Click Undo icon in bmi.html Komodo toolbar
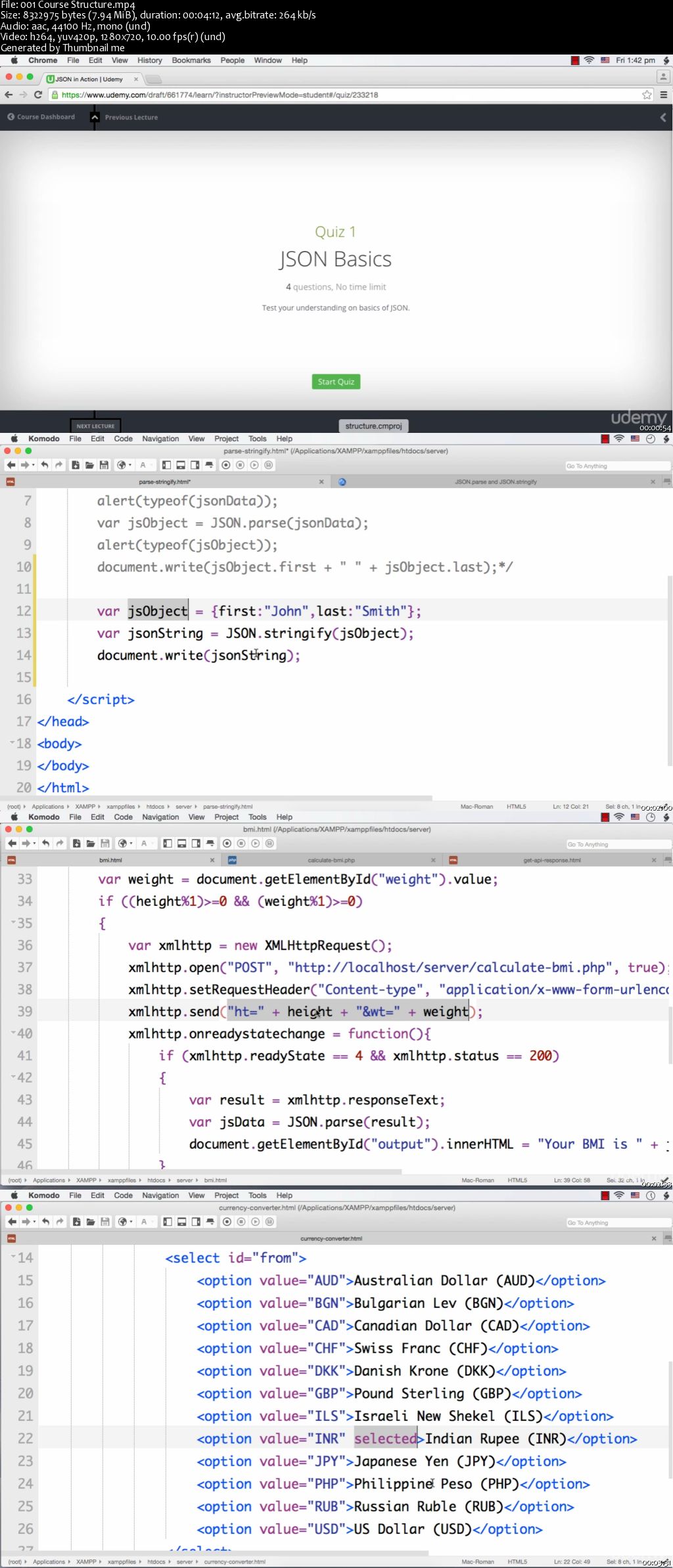The width and height of the screenshot is (673, 1568). click(46, 843)
